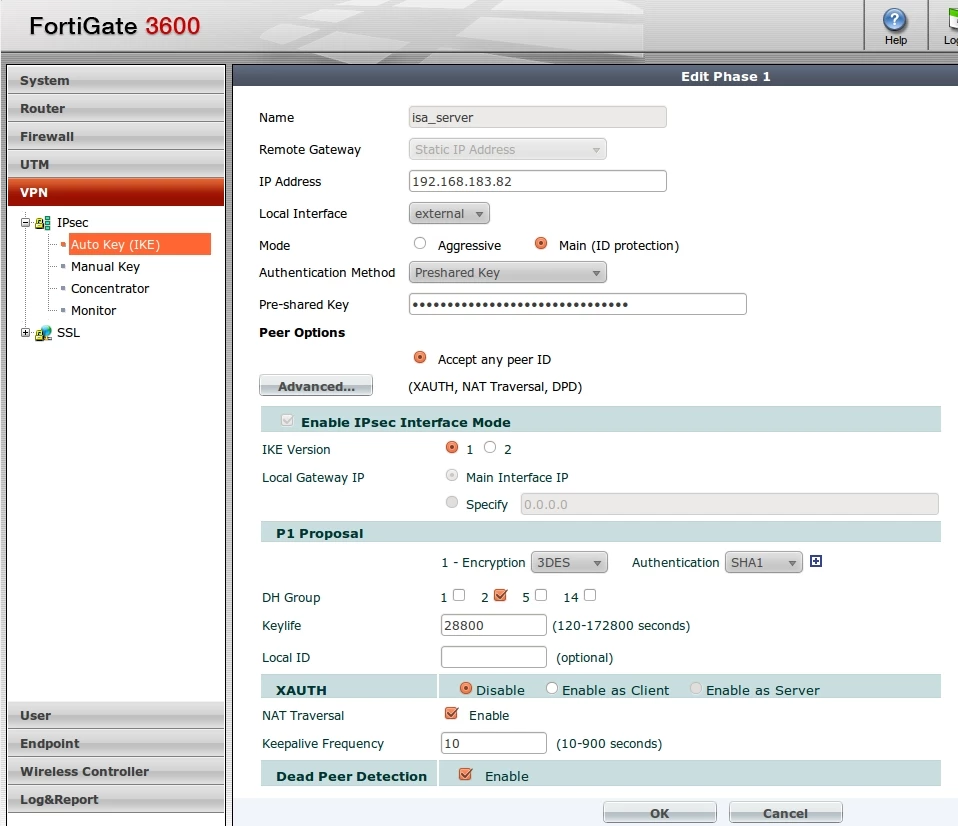Check DH Group 1 checkbox
The width and height of the screenshot is (958, 826).
[x=459, y=595]
